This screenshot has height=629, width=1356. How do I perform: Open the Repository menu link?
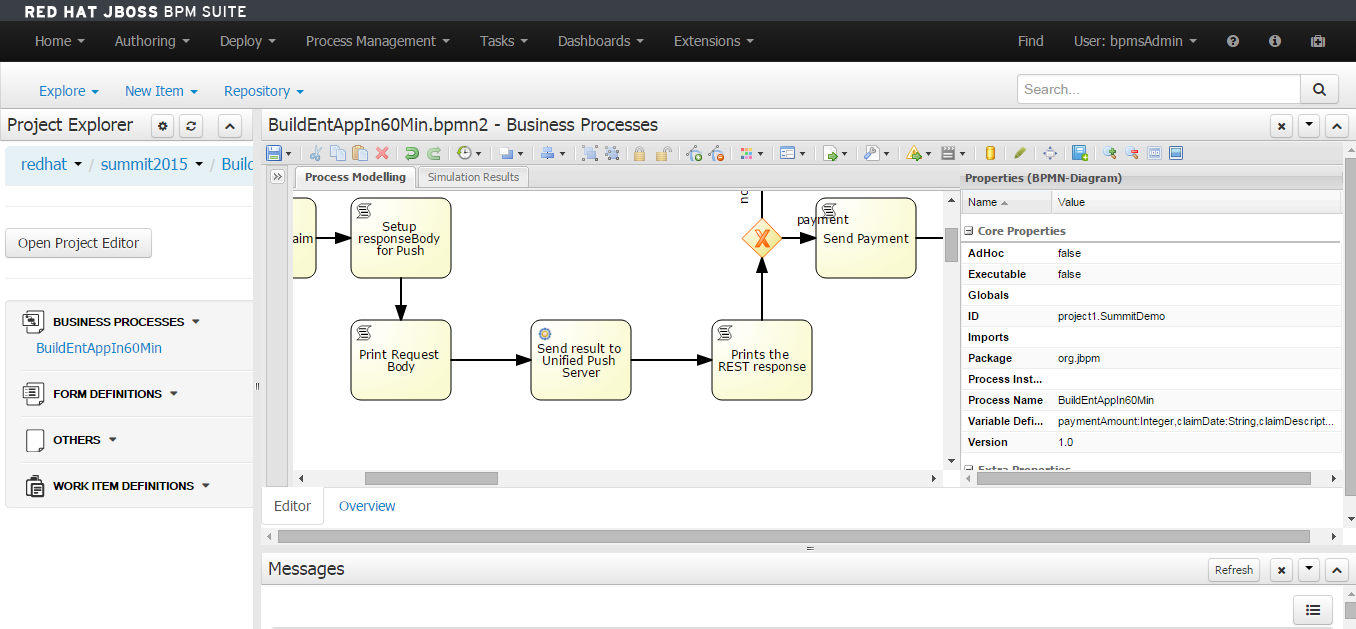pyautogui.click(x=264, y=91)
